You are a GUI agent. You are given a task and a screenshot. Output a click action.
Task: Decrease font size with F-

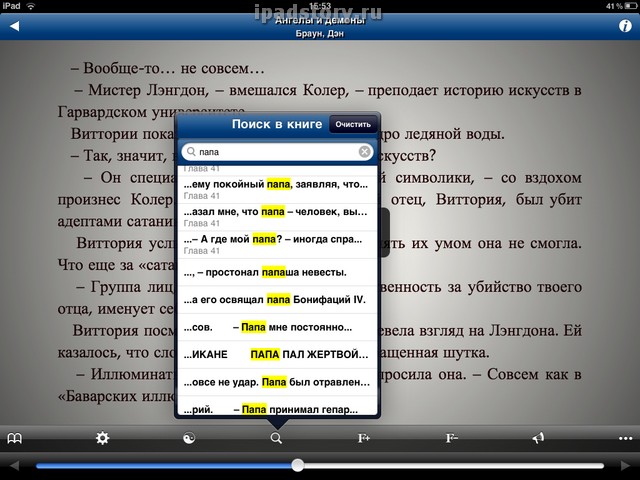tap(451, 438)
